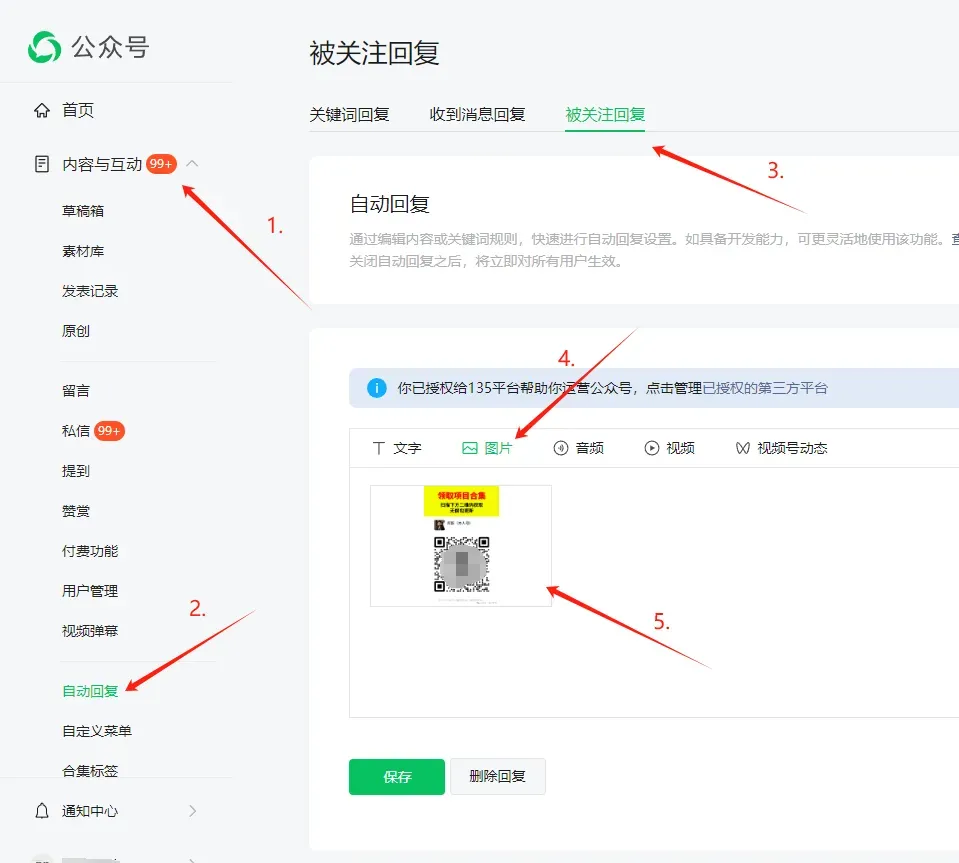
Task: Open 发表记录 in the sidebar
Action: (x=90, y=291)
